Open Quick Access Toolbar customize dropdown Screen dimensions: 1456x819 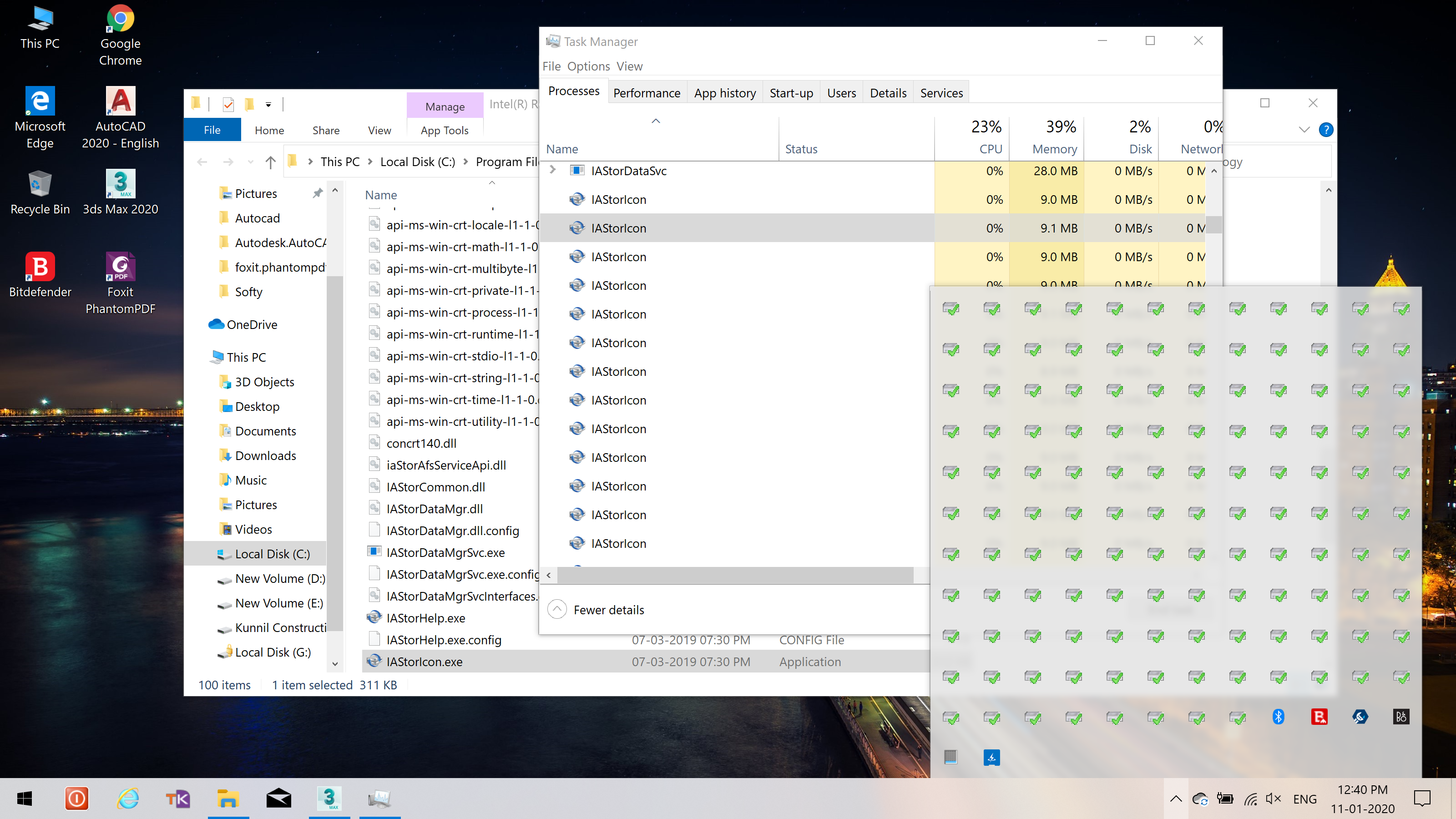268,105
